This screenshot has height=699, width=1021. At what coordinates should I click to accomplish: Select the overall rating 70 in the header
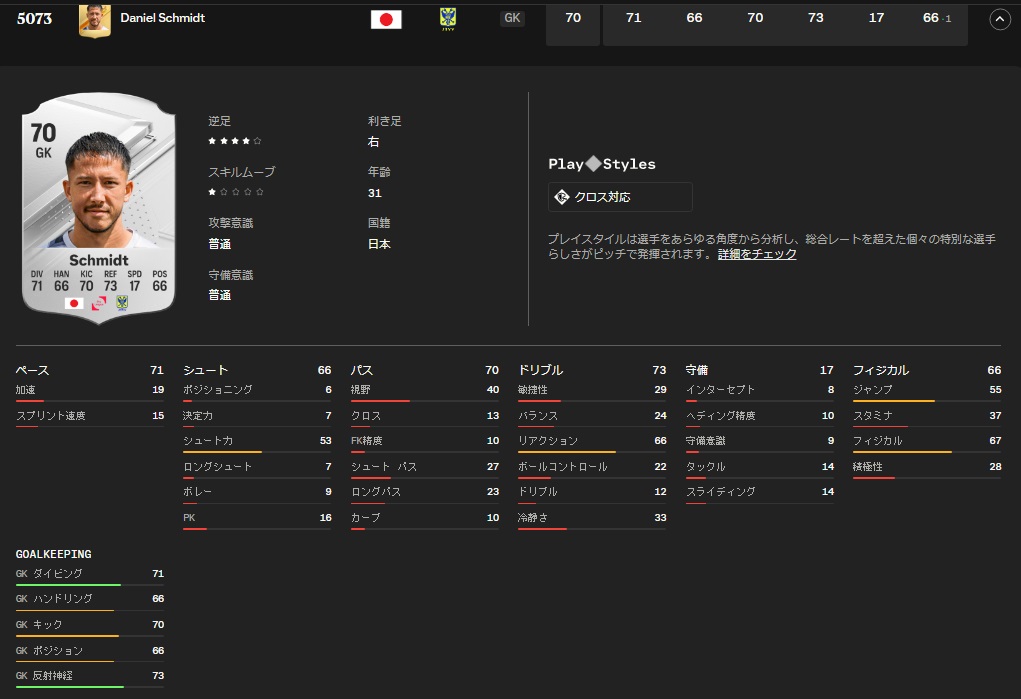(572, 18)
